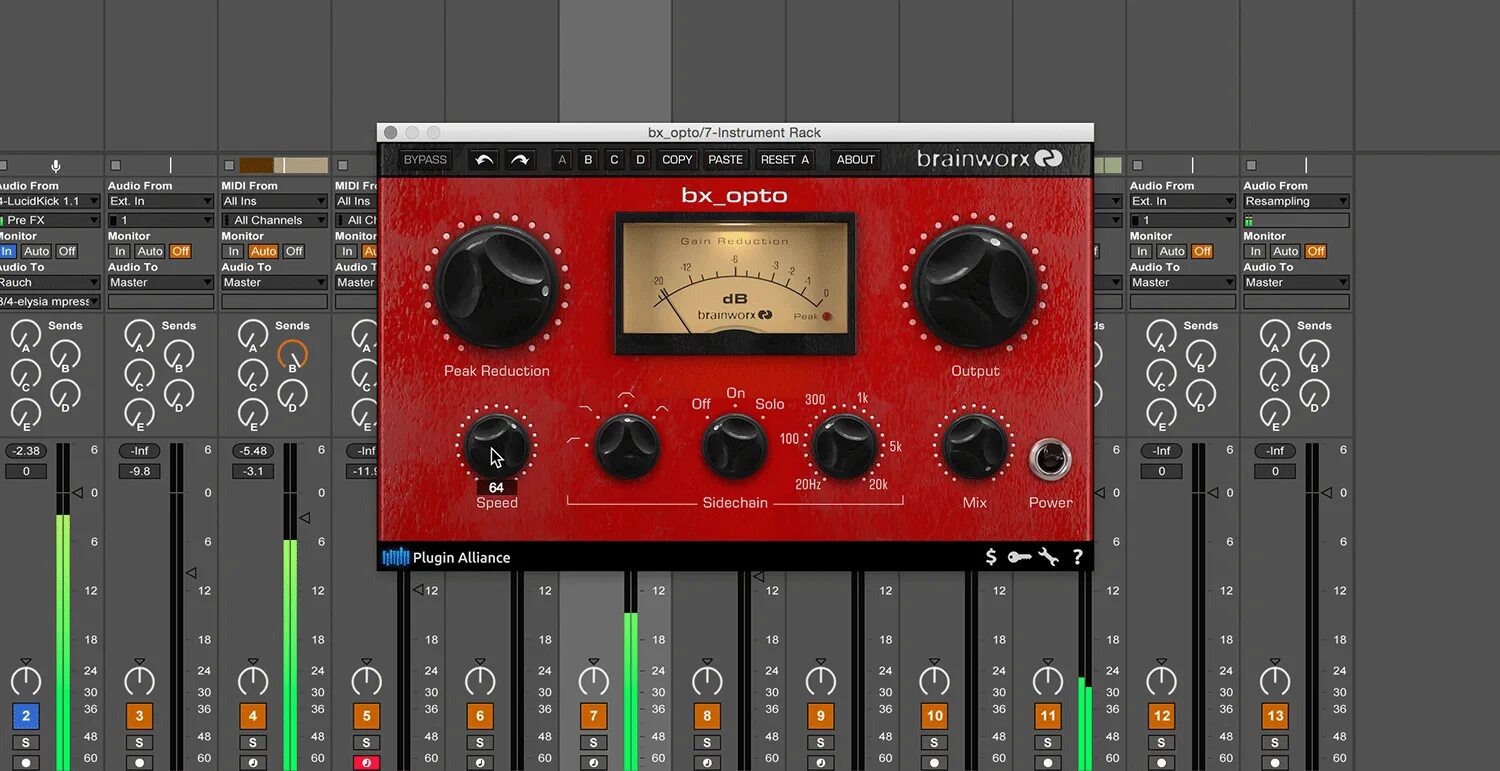Open track 3 input channel '1' dropdown
The width and height of the screenshot is (1500, 771).
161,220
